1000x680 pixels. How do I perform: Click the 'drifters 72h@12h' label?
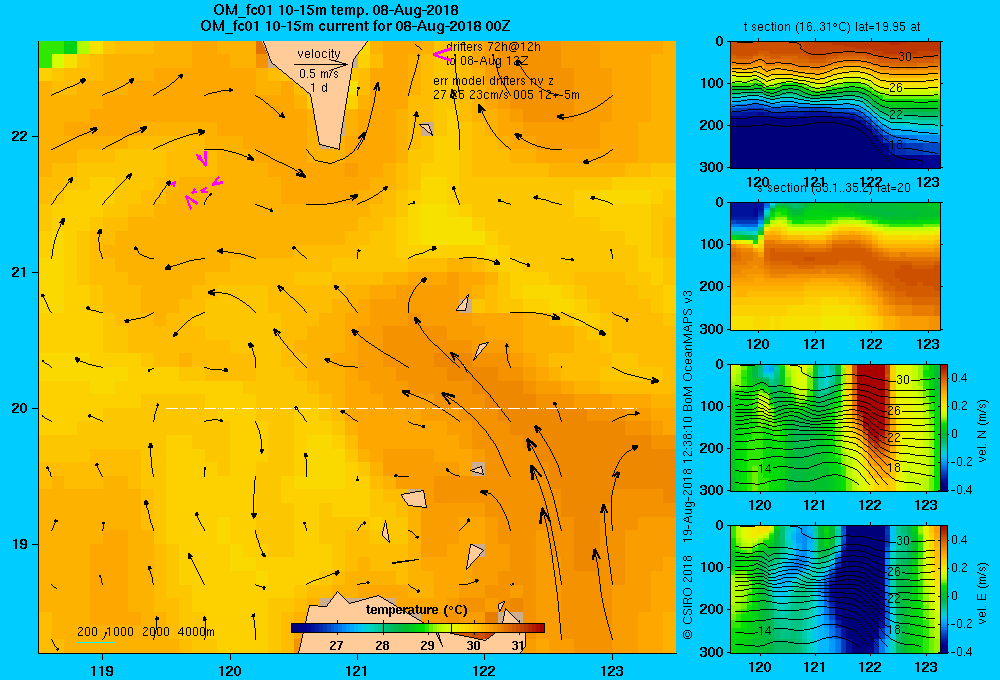(x=494, y=47)
